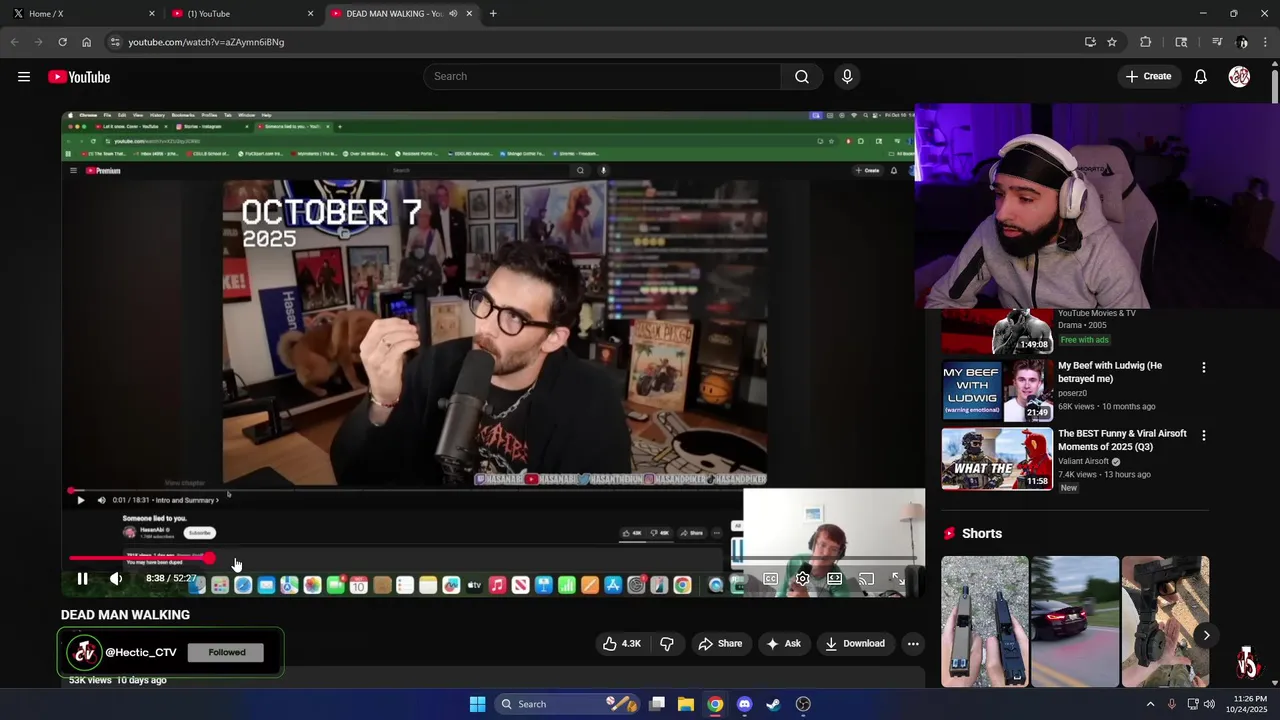Seek on the red video progress bar
1280x720 pixels.
pyautogui.click(x=492, y=558)
